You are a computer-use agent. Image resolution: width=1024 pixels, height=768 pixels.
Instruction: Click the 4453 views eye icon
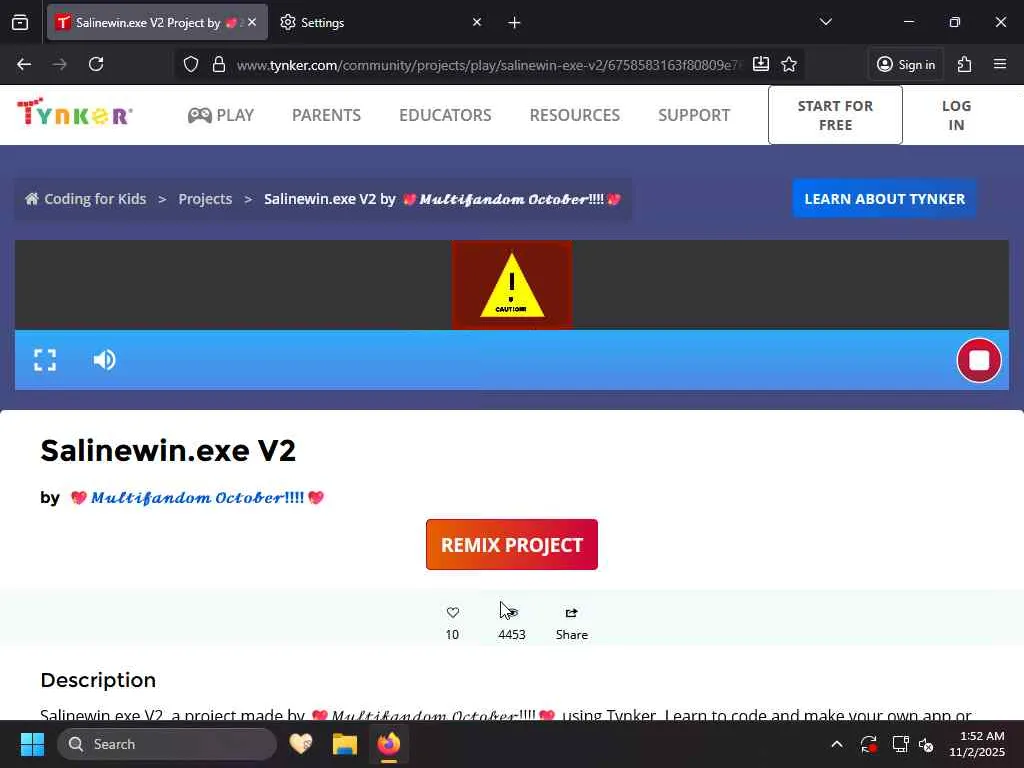[x=512, y=613]
